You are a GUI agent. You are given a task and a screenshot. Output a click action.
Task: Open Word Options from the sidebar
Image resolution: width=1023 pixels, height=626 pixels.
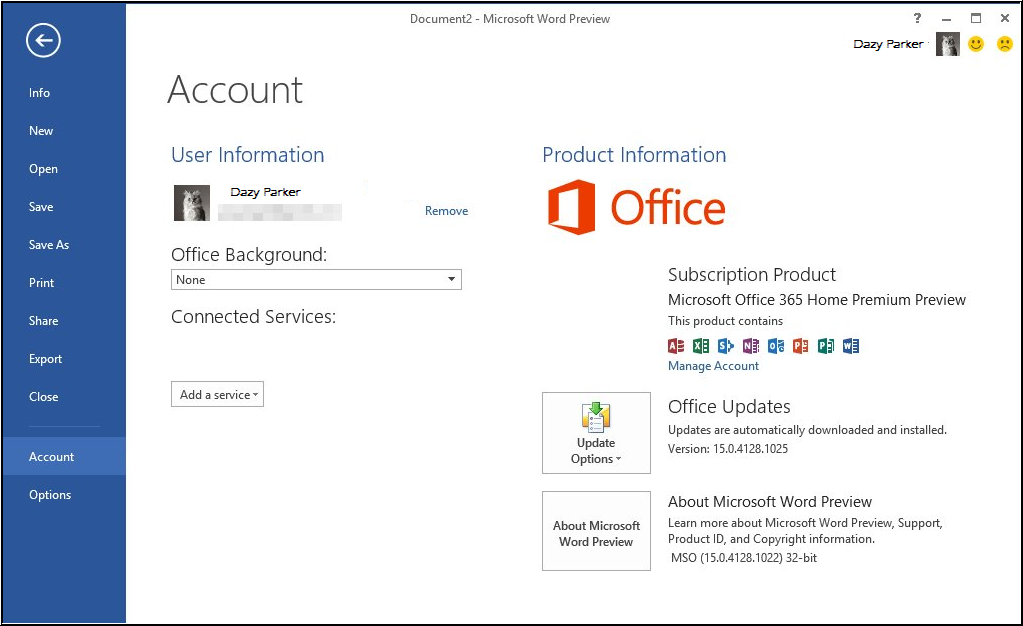[x=50, y=495]
